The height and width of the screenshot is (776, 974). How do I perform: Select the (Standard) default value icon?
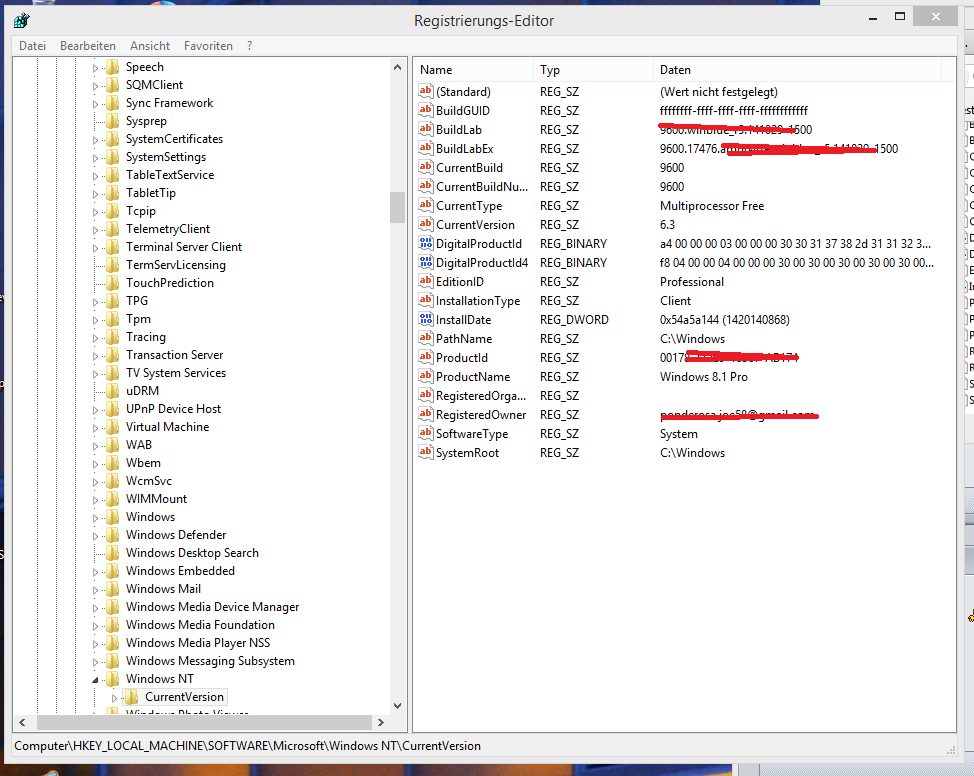[x=426, y=91]
